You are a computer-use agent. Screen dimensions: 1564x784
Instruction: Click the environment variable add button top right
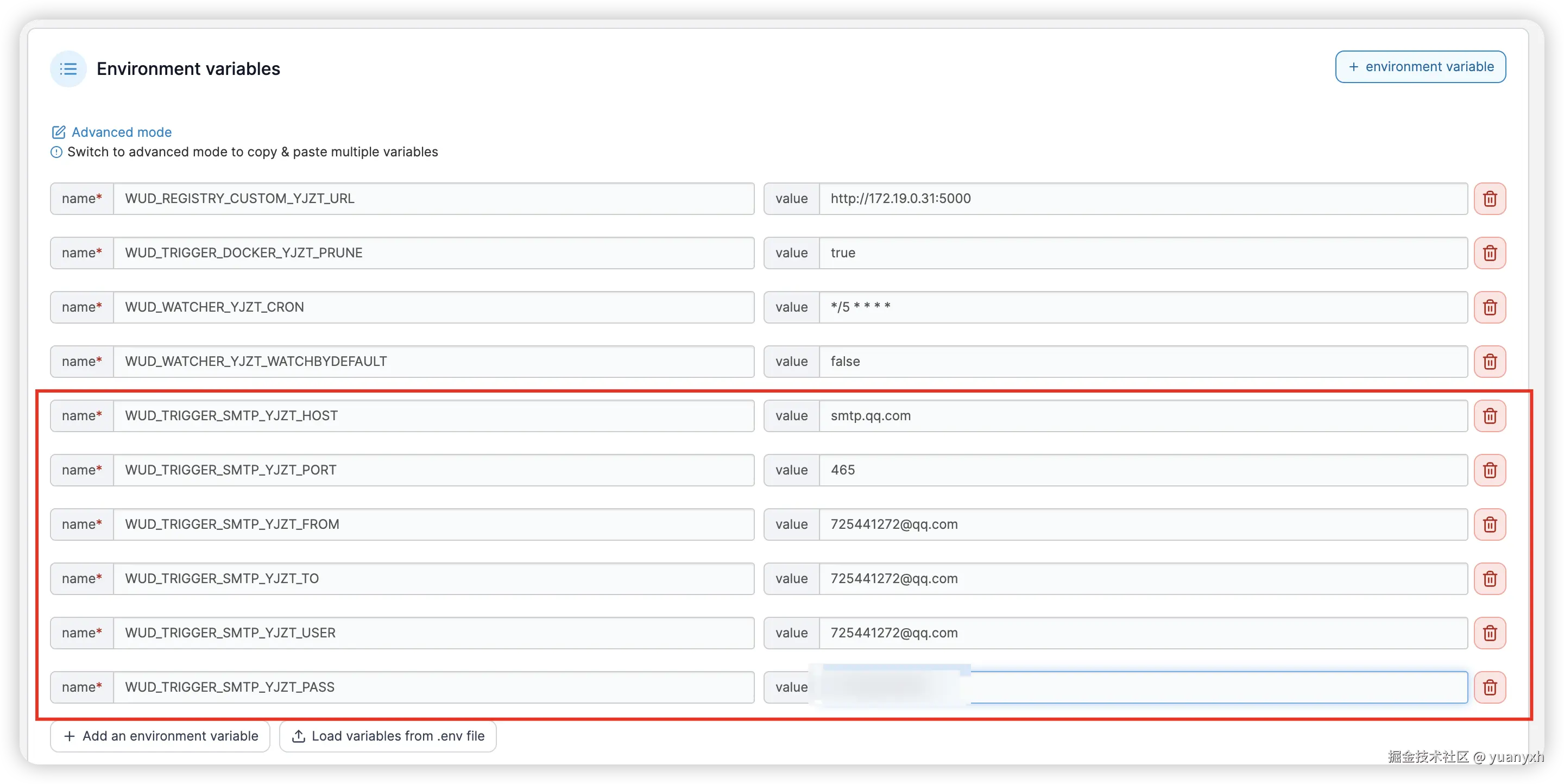pos(1420,66)
